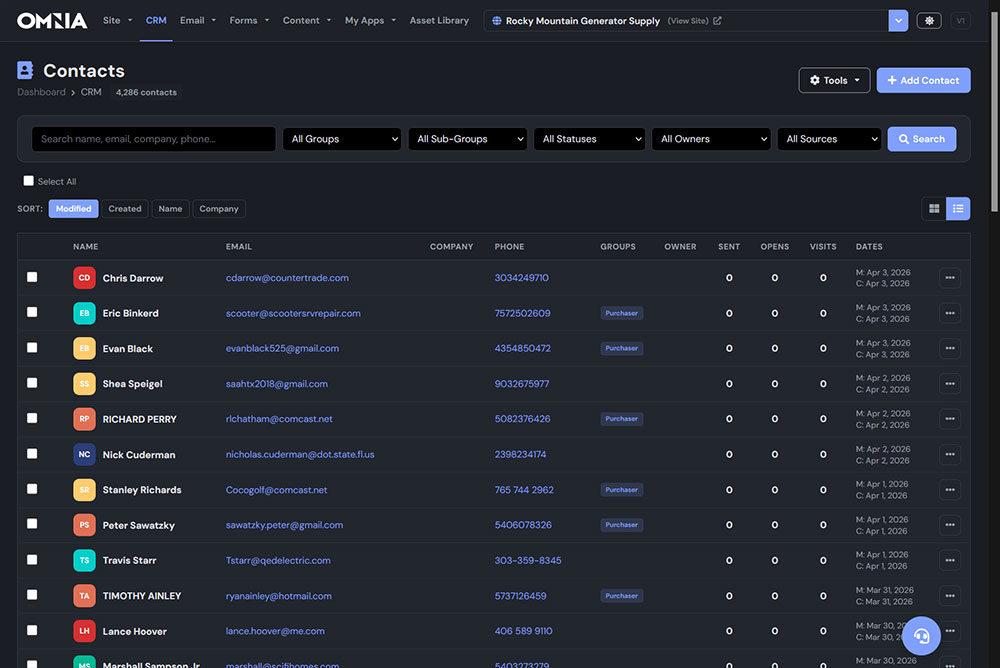Switch to grid view layout

coord(934,208)
